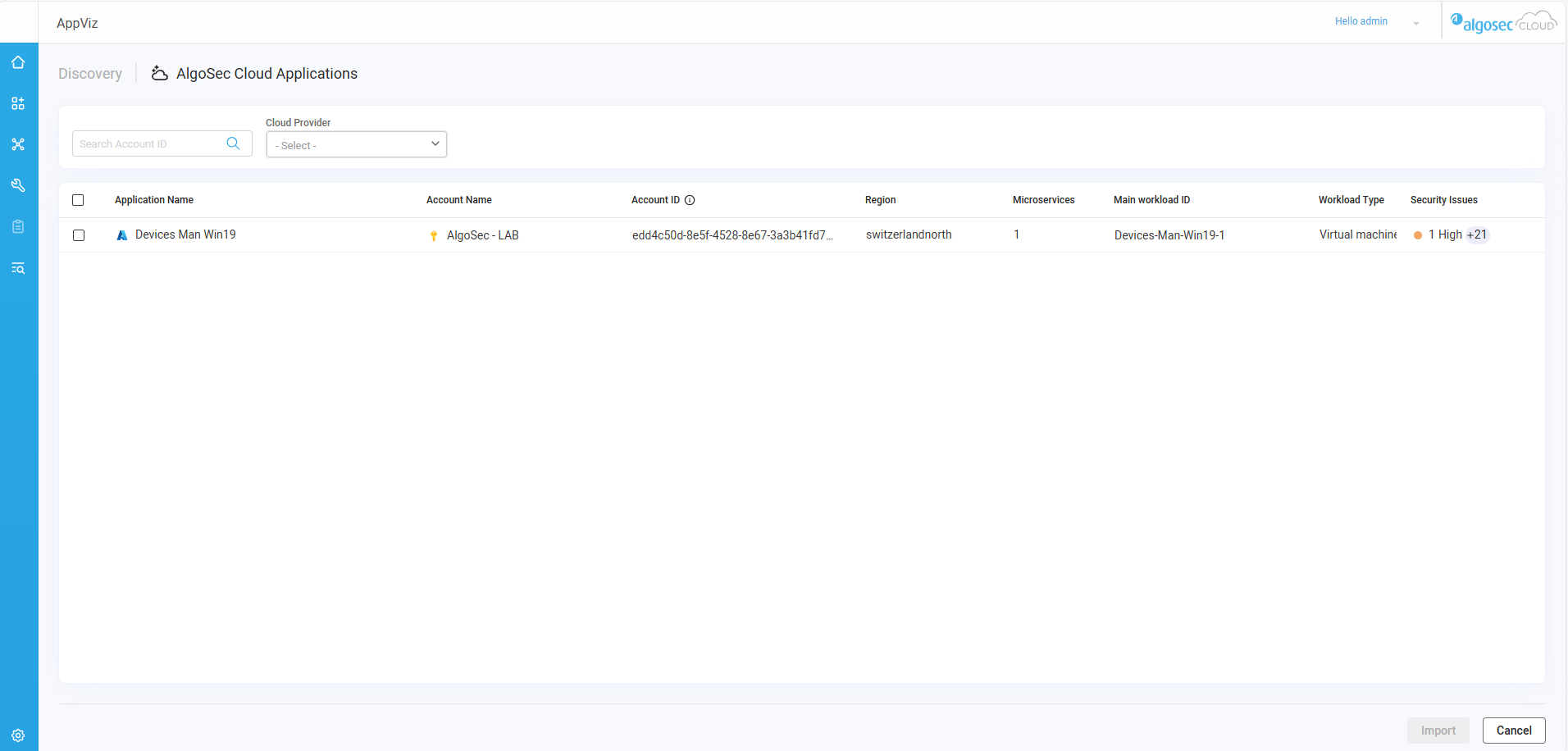The image size is (1568, 751).
Task: Click the Azure icon next to Devices Man Win19
Action: (122, 235)
